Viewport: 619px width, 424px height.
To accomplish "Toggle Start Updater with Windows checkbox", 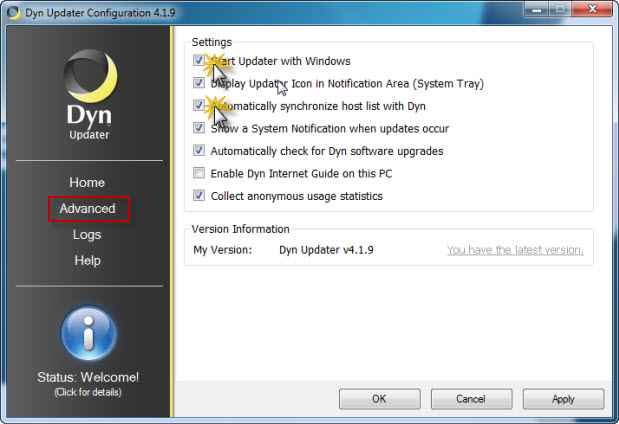I will [x=199, y=60].
